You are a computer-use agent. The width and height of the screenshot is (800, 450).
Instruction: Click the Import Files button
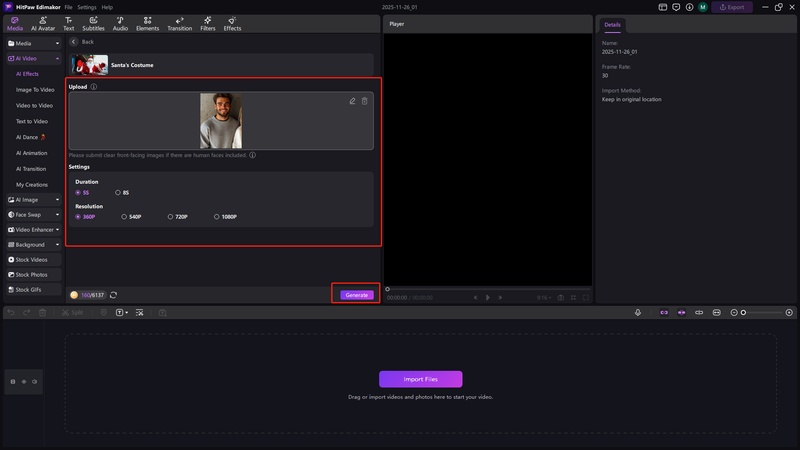click(420, 379)
